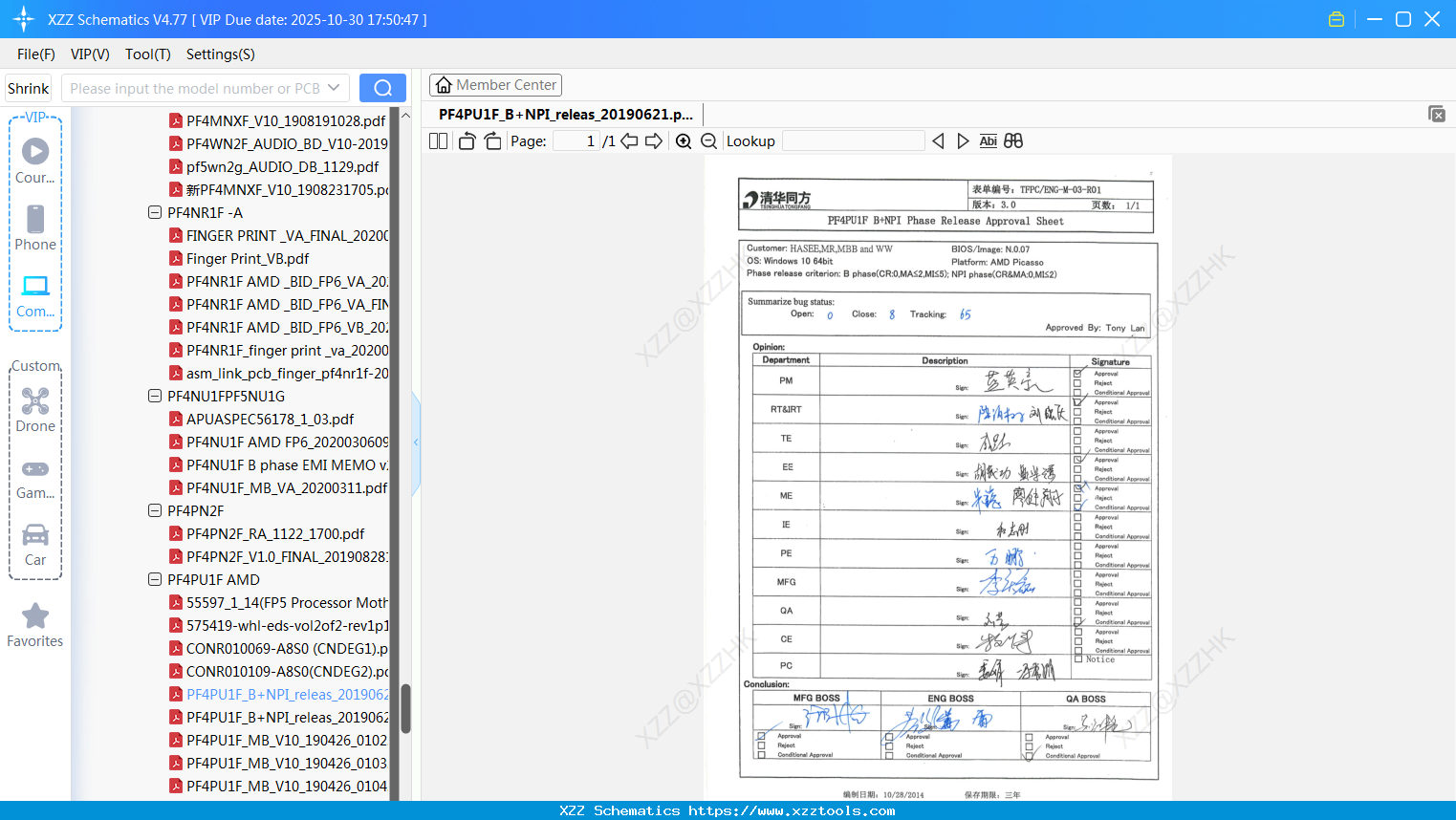Open PF4PN2F_RA_1122_1700.pdf
1456x820 pixels.
(x=267, y=533)
